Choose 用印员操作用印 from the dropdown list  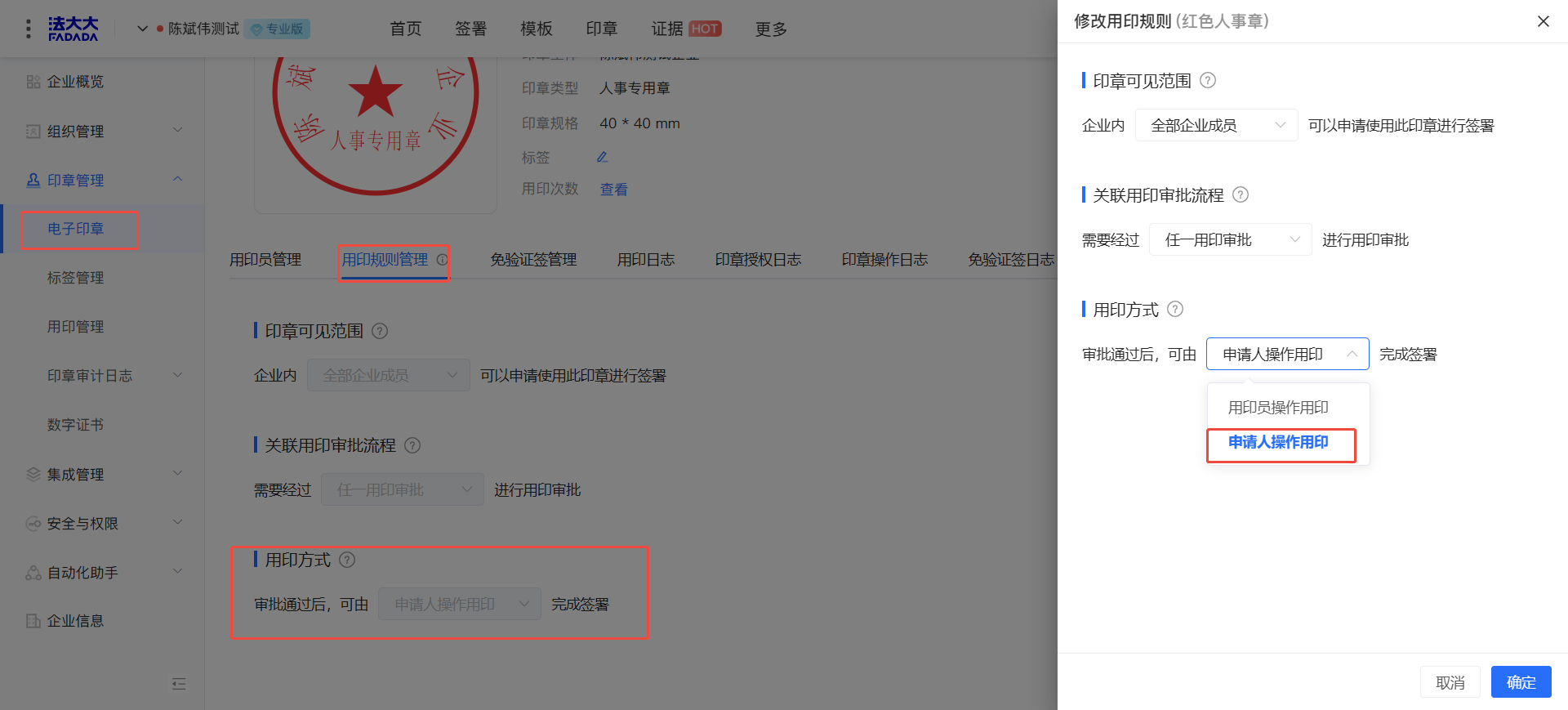(x=1278, y=407)
